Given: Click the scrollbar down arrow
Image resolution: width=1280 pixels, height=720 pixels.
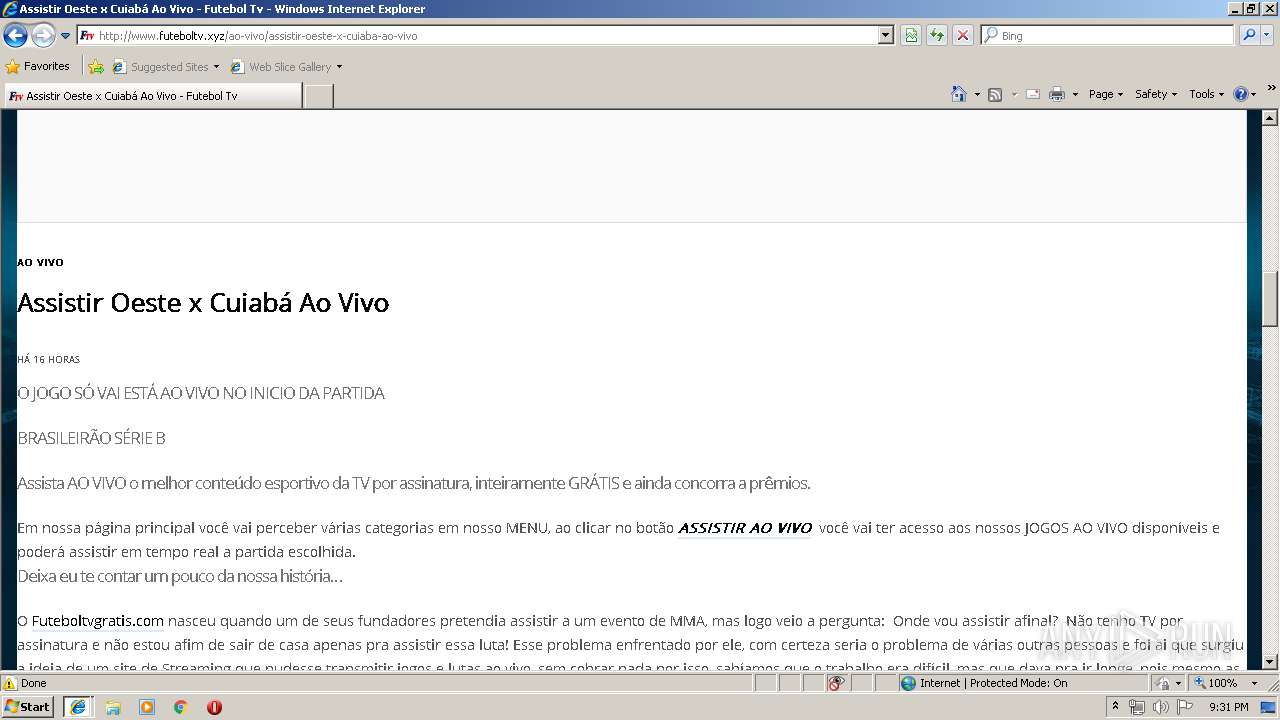Looking at the screenshot, I should click(1270, 661).
